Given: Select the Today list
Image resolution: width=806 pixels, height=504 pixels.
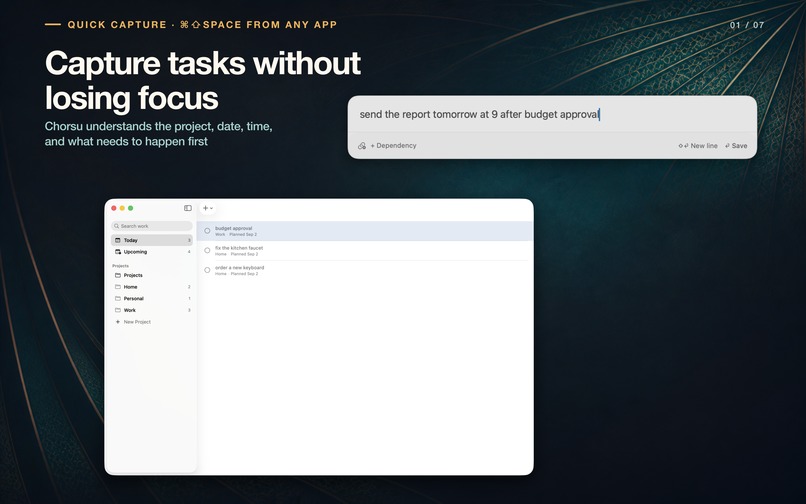Looking at the screenshot, I should click(x=152, y=240).
